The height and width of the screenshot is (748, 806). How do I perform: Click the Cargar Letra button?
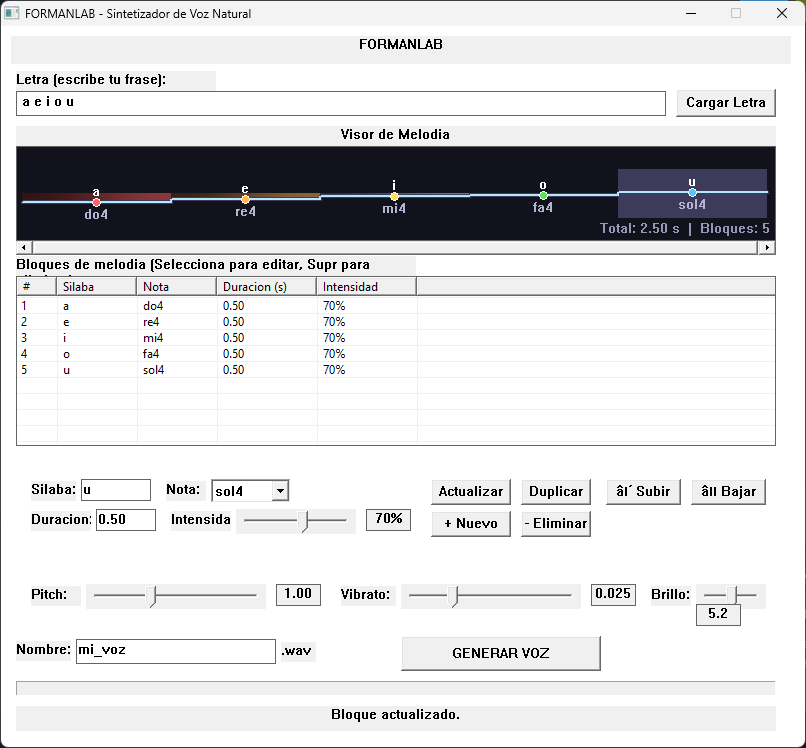tap(725, 103)
